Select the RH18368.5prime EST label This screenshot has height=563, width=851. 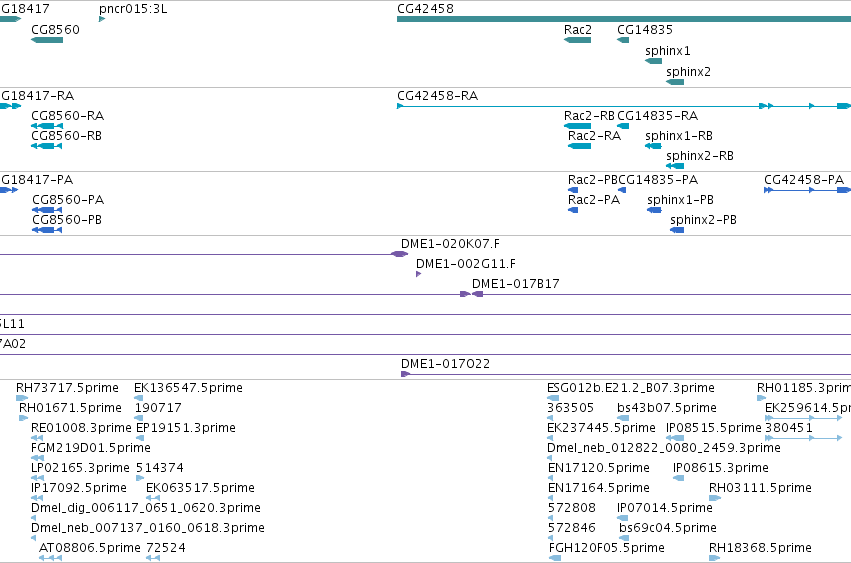[760, 548]
